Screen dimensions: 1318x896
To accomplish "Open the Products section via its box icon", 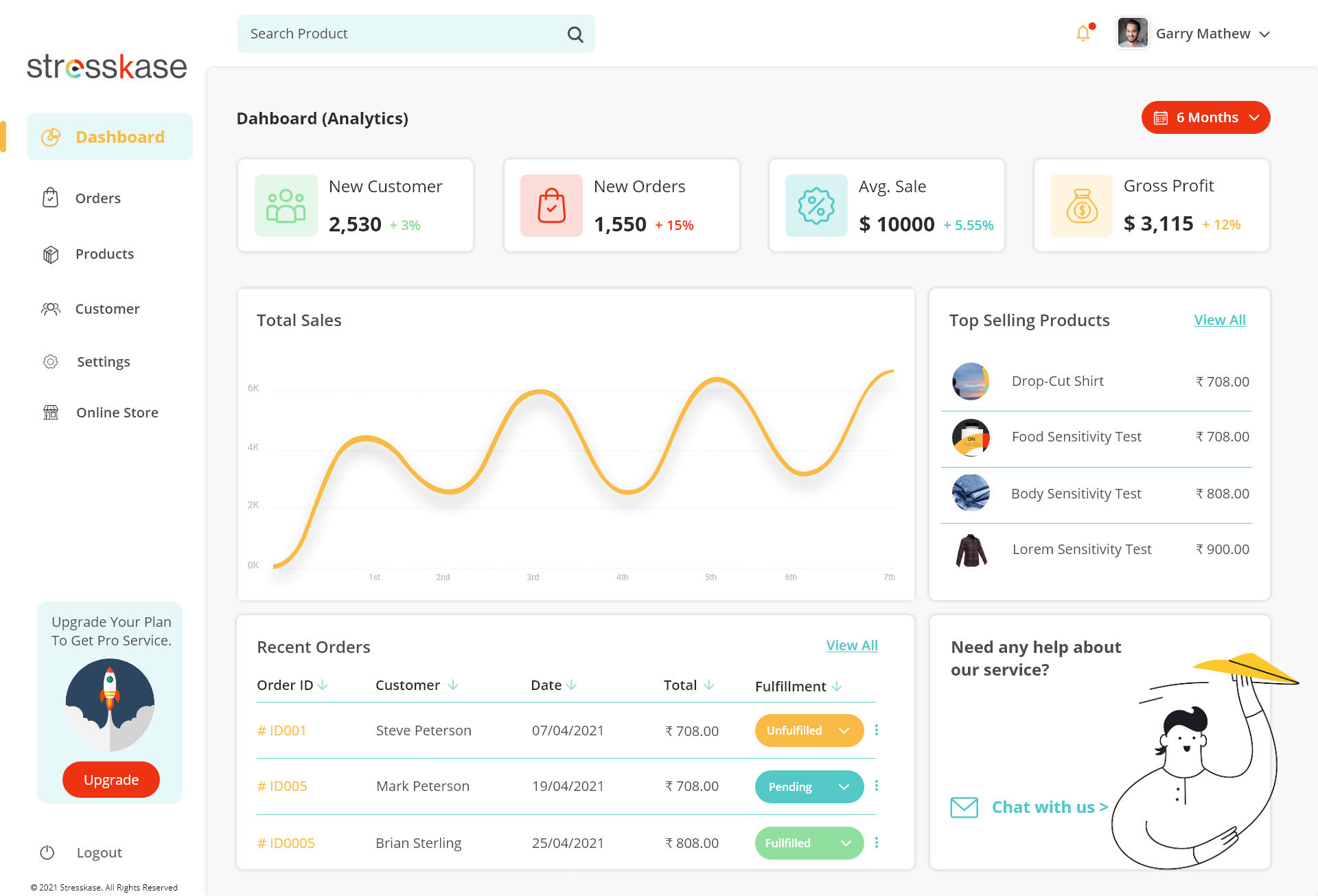I will [50, 254].
